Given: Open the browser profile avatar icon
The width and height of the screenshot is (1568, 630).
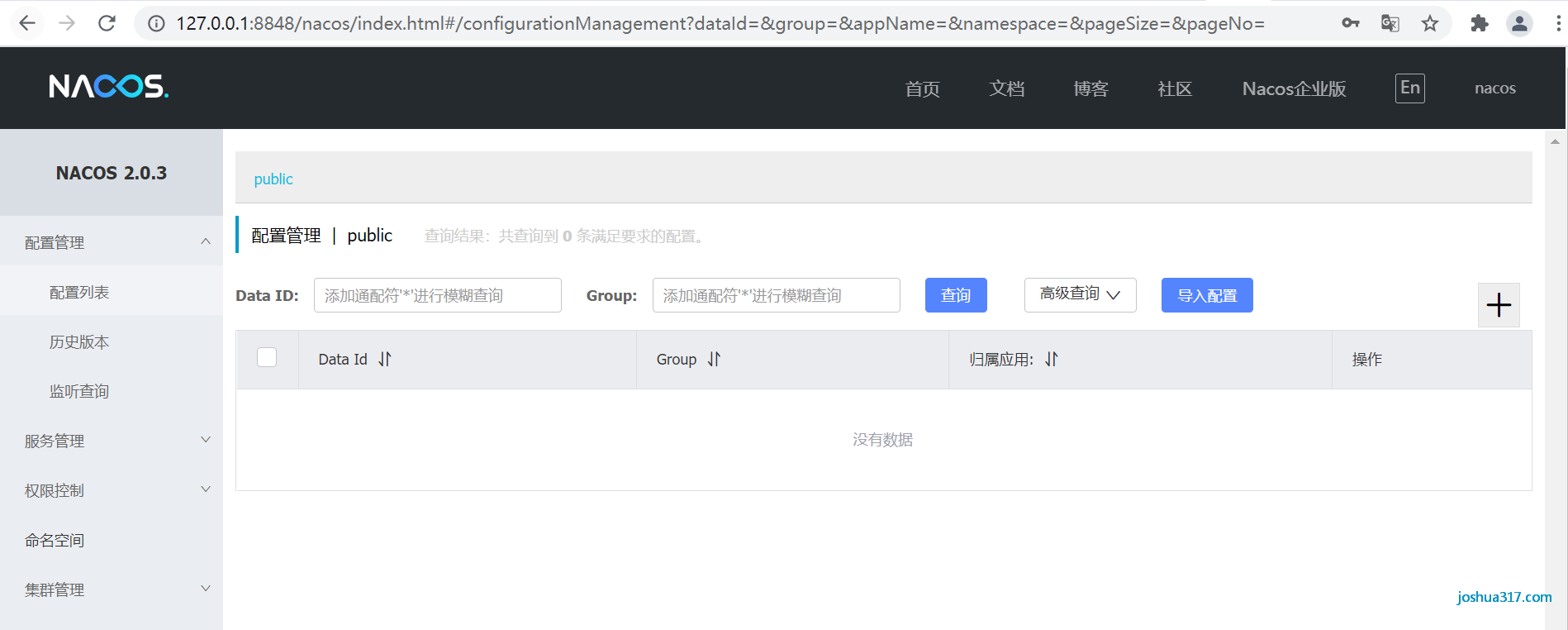Looking at the screenshot, I should point(1519,23).
